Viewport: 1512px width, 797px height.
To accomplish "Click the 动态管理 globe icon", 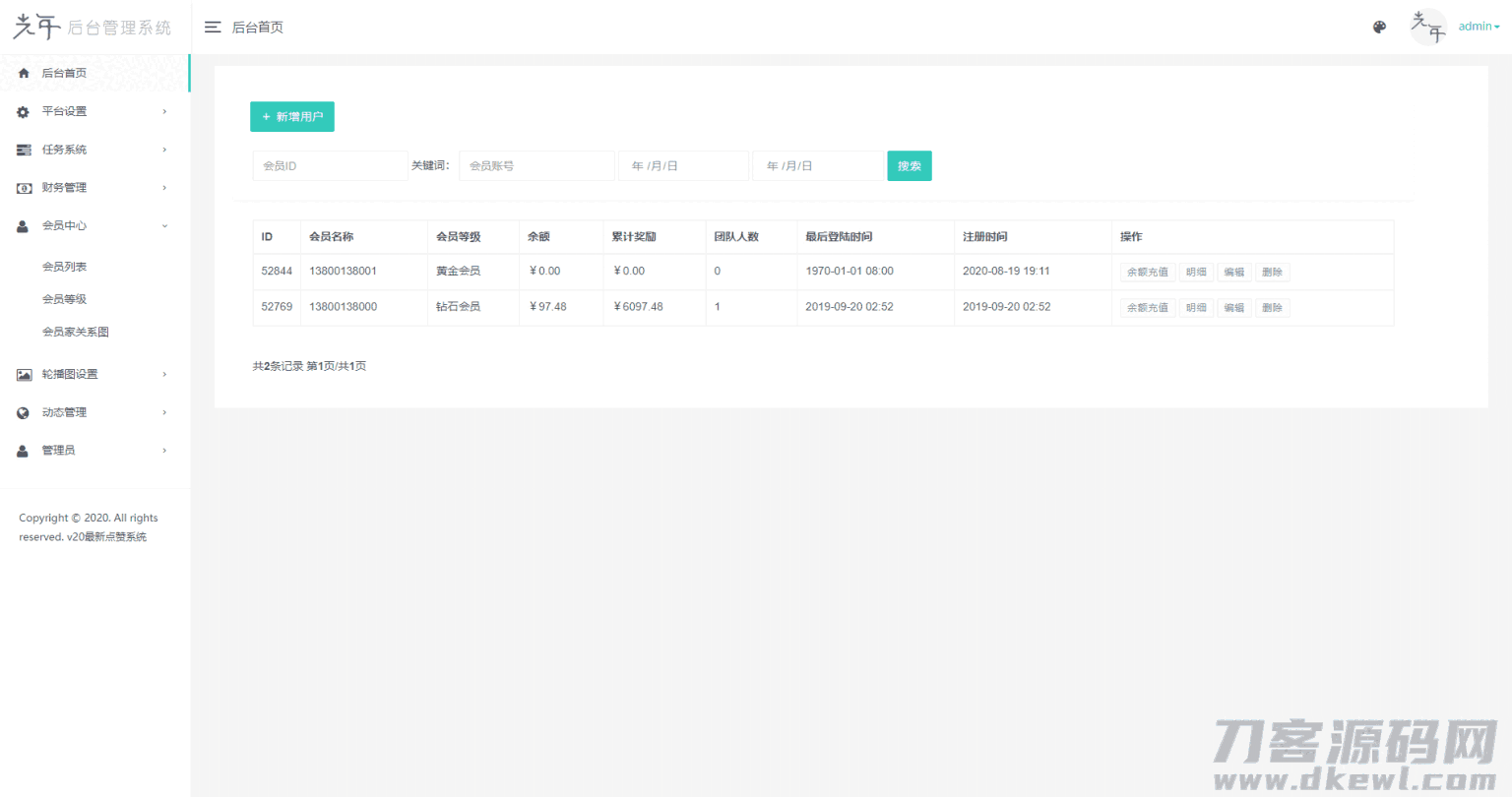I will click(24, 413).
